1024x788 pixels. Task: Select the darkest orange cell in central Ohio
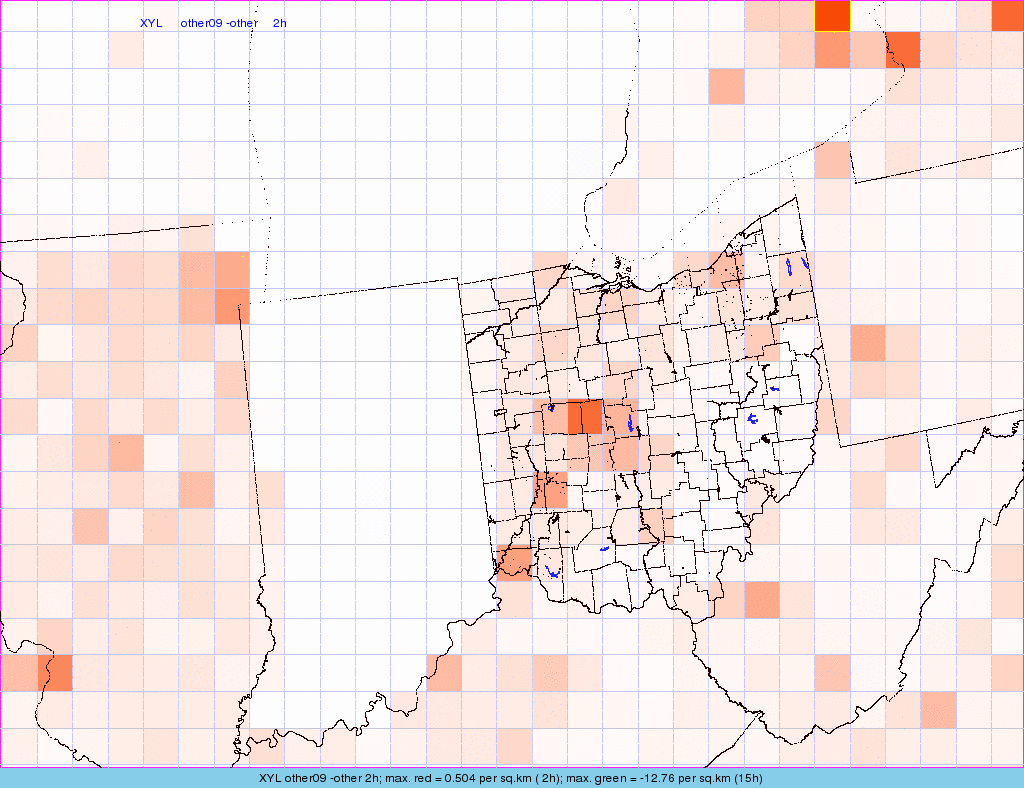click(x=585, y=416)
